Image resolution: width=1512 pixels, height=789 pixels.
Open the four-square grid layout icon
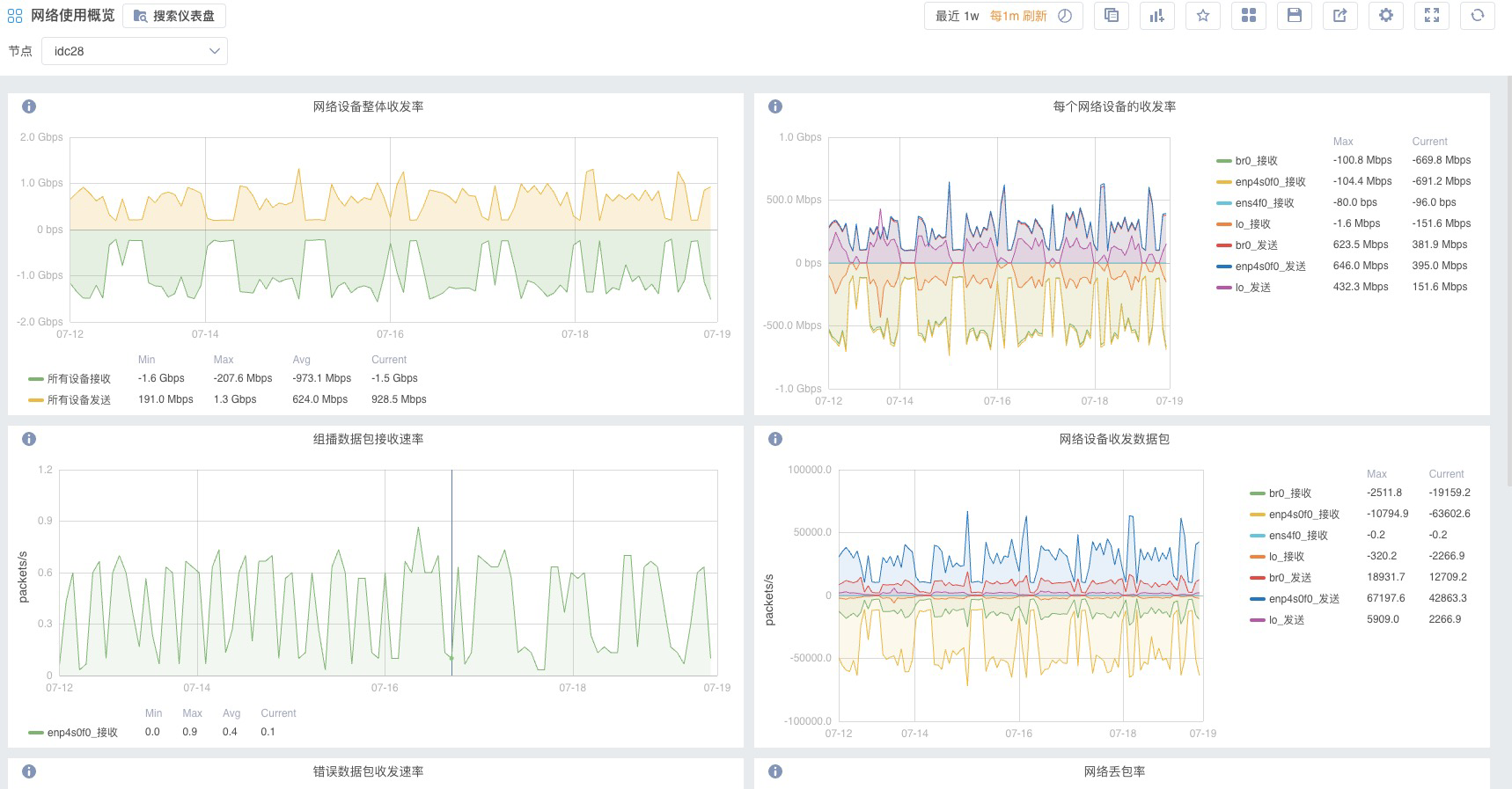point(1249,16)
